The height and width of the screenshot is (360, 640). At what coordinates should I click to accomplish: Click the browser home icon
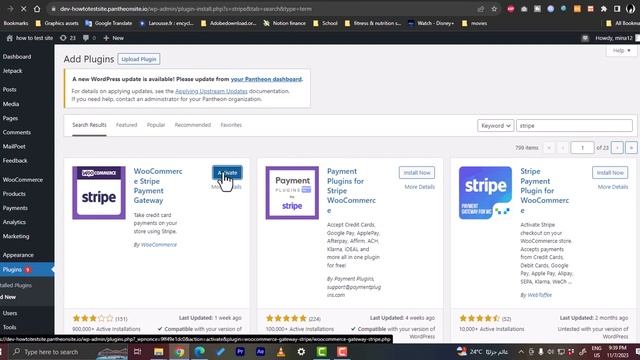37,9
